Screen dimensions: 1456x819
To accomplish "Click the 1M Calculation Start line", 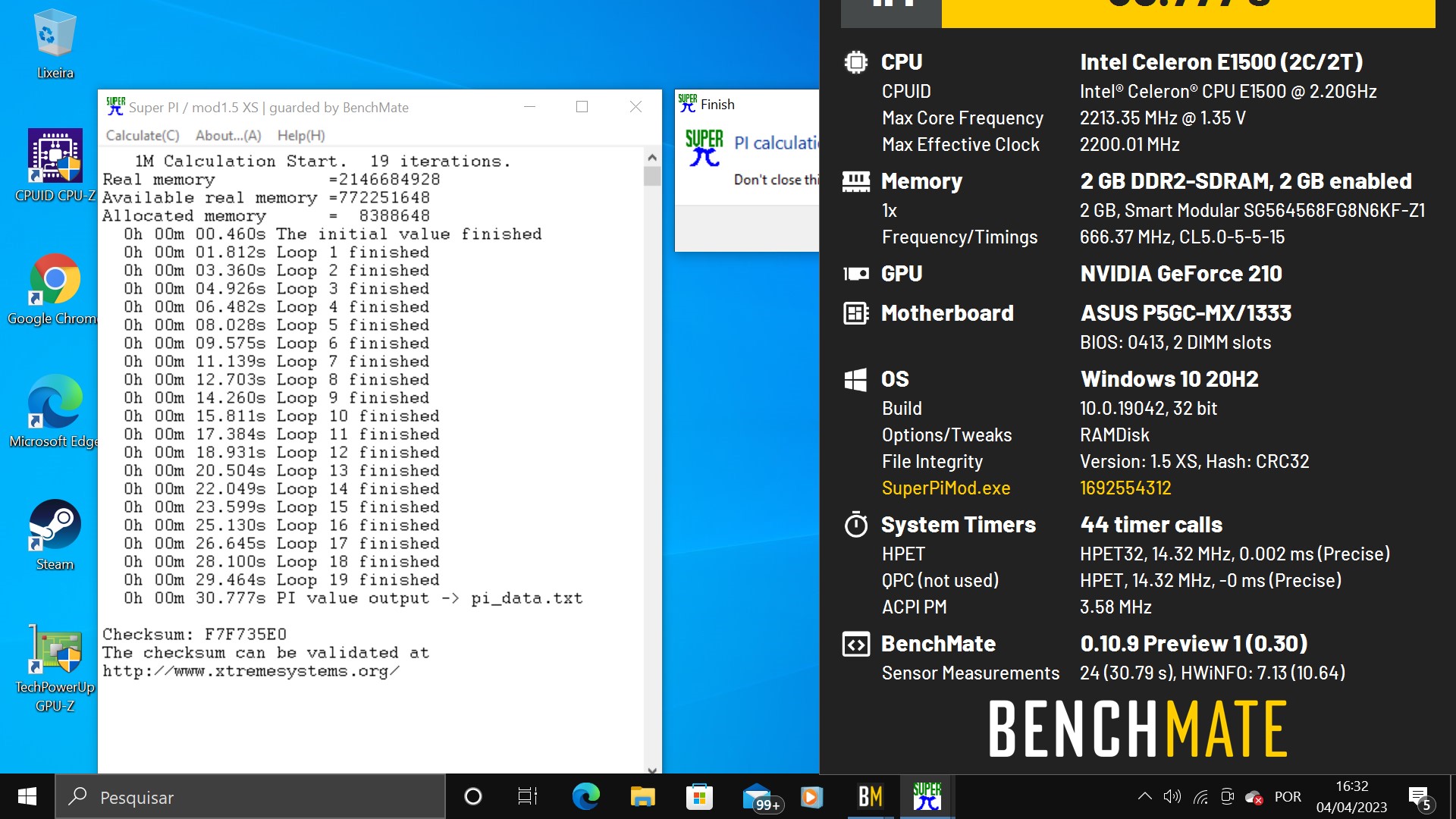I will click(x=323, y=162).
